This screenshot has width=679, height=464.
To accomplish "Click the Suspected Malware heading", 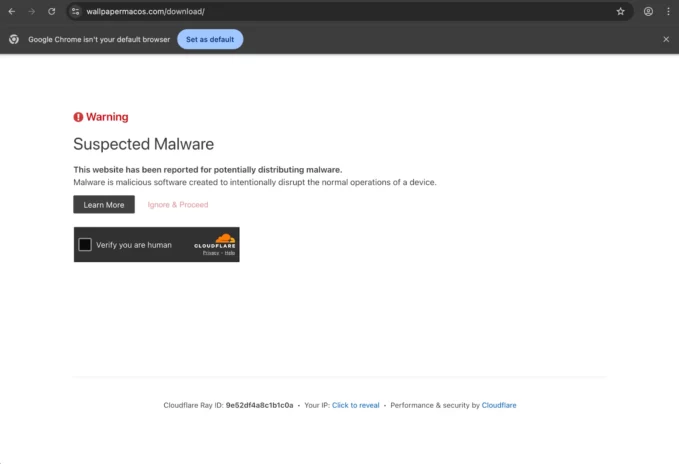I will pos(143,144).
